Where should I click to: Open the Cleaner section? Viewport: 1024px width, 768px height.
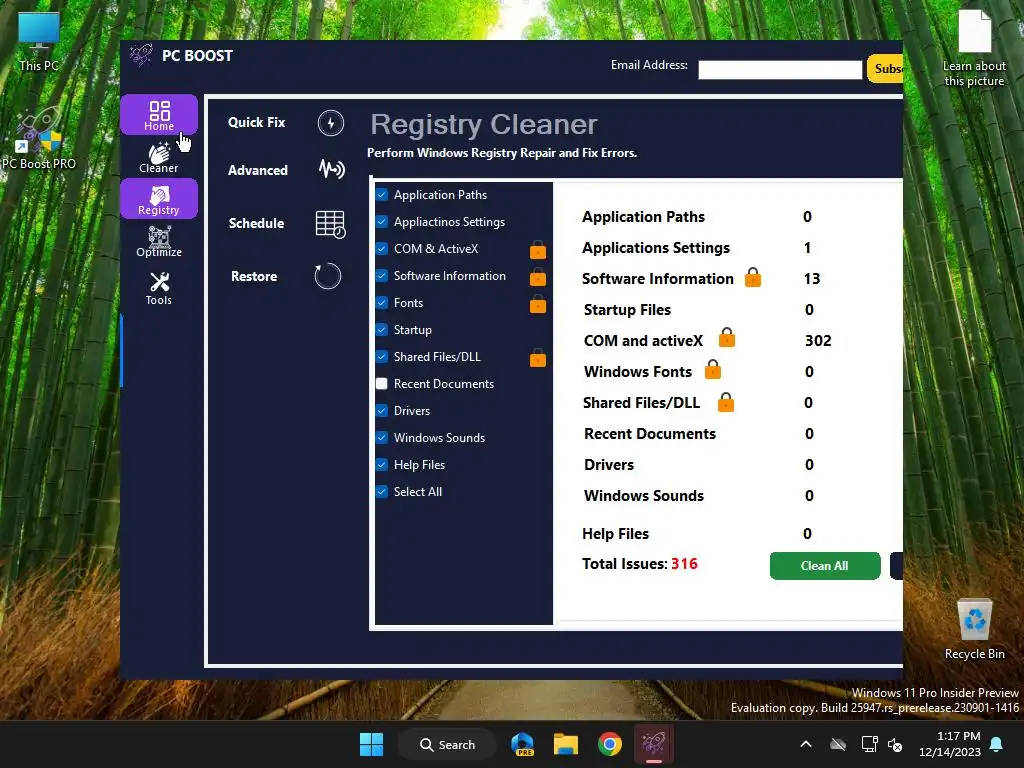[x=159, y=157]
